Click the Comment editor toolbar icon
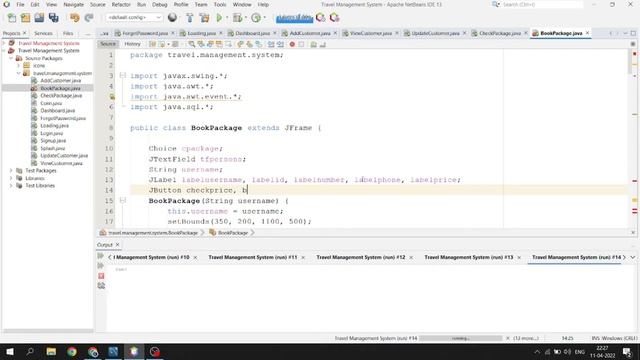Image resolution: width=640 pixels, height=360 pixels. pos(313,44)
